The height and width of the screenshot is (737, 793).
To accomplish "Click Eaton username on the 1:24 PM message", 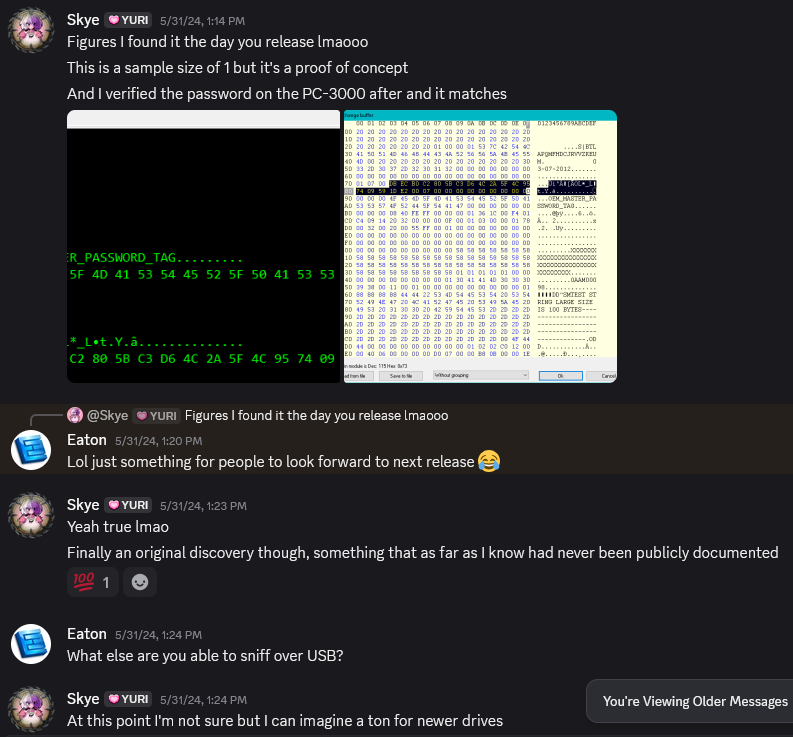I will pos(87,634).
